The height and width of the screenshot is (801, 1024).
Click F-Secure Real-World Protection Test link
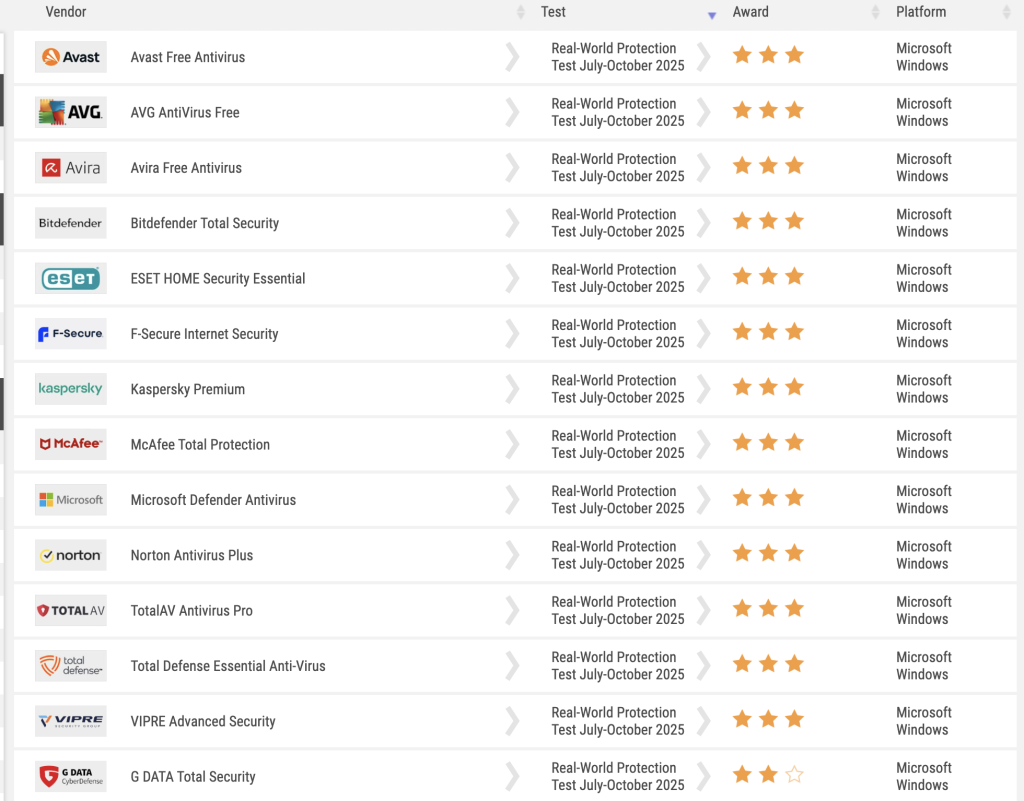point(617,334)
